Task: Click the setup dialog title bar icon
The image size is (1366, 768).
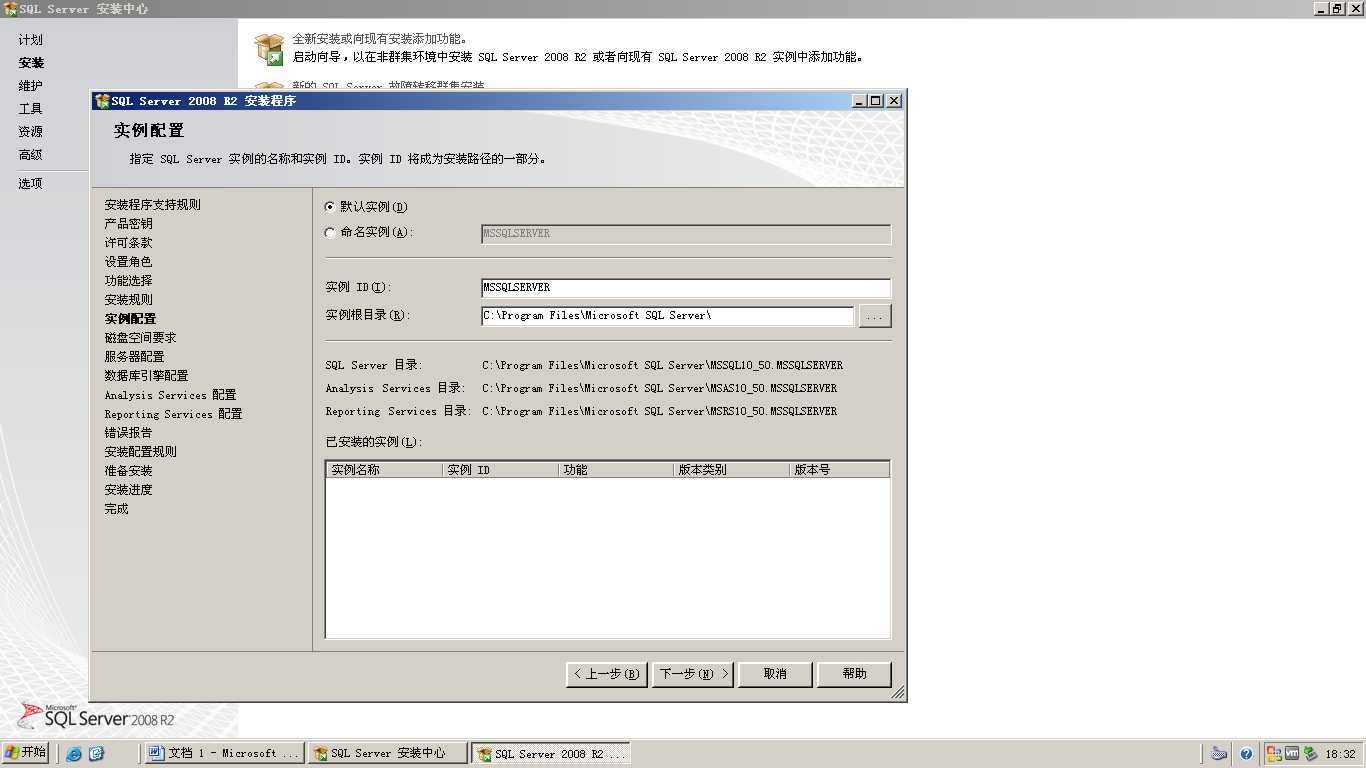Action: tap(102, 101)
